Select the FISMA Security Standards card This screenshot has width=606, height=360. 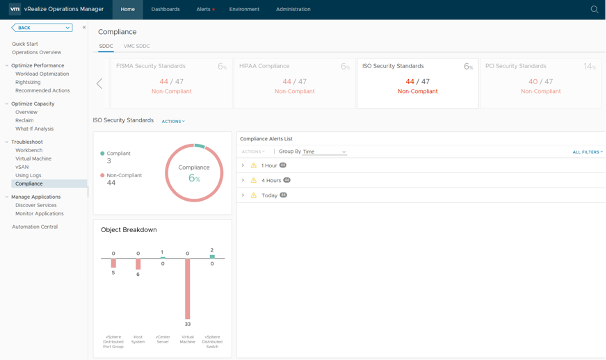coord(171,84)
